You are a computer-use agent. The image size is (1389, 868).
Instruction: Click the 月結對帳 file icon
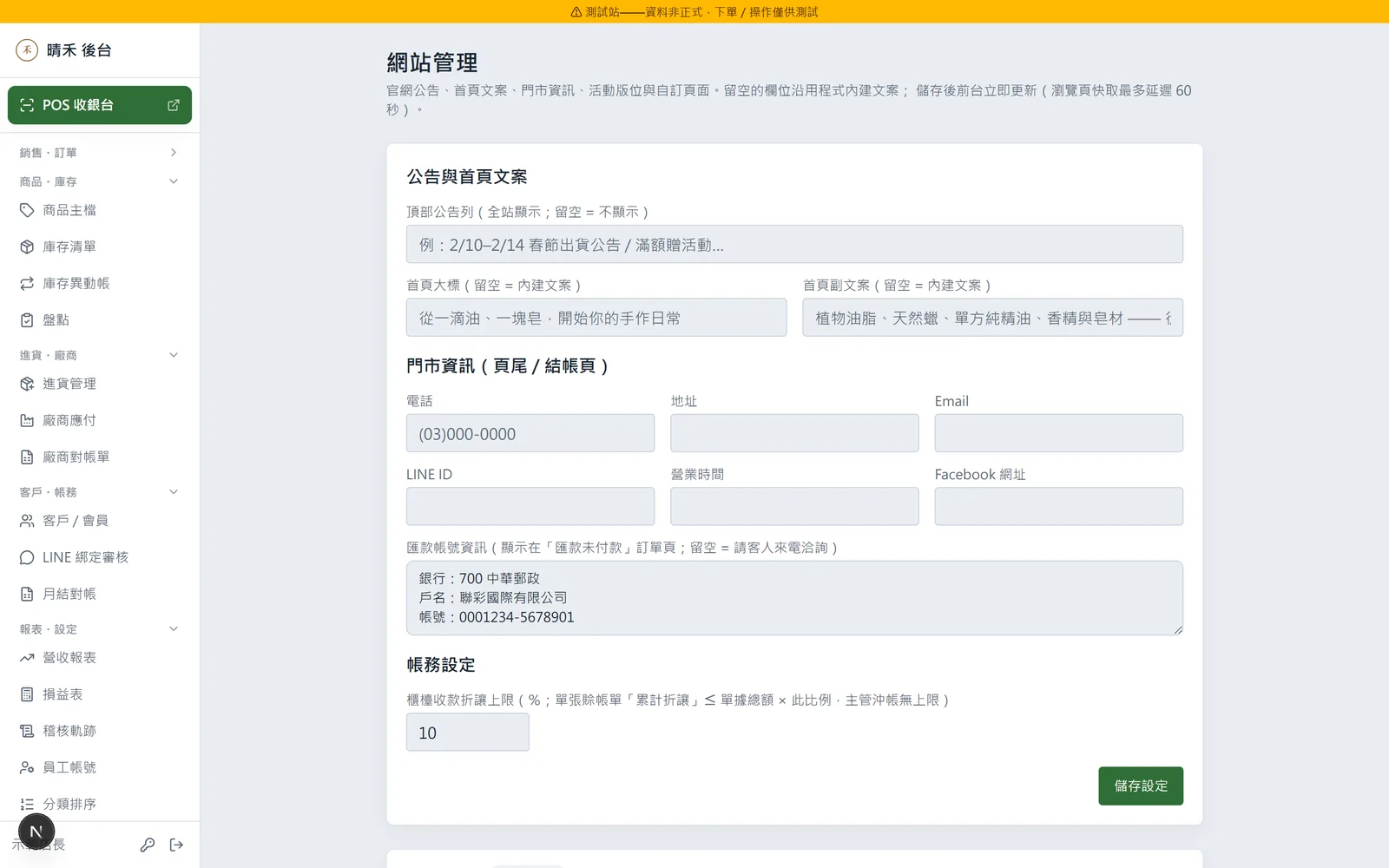click(x=27, y=594)
